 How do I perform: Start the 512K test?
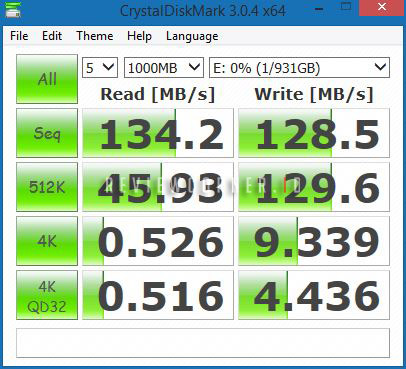click(x=47, y=187)
